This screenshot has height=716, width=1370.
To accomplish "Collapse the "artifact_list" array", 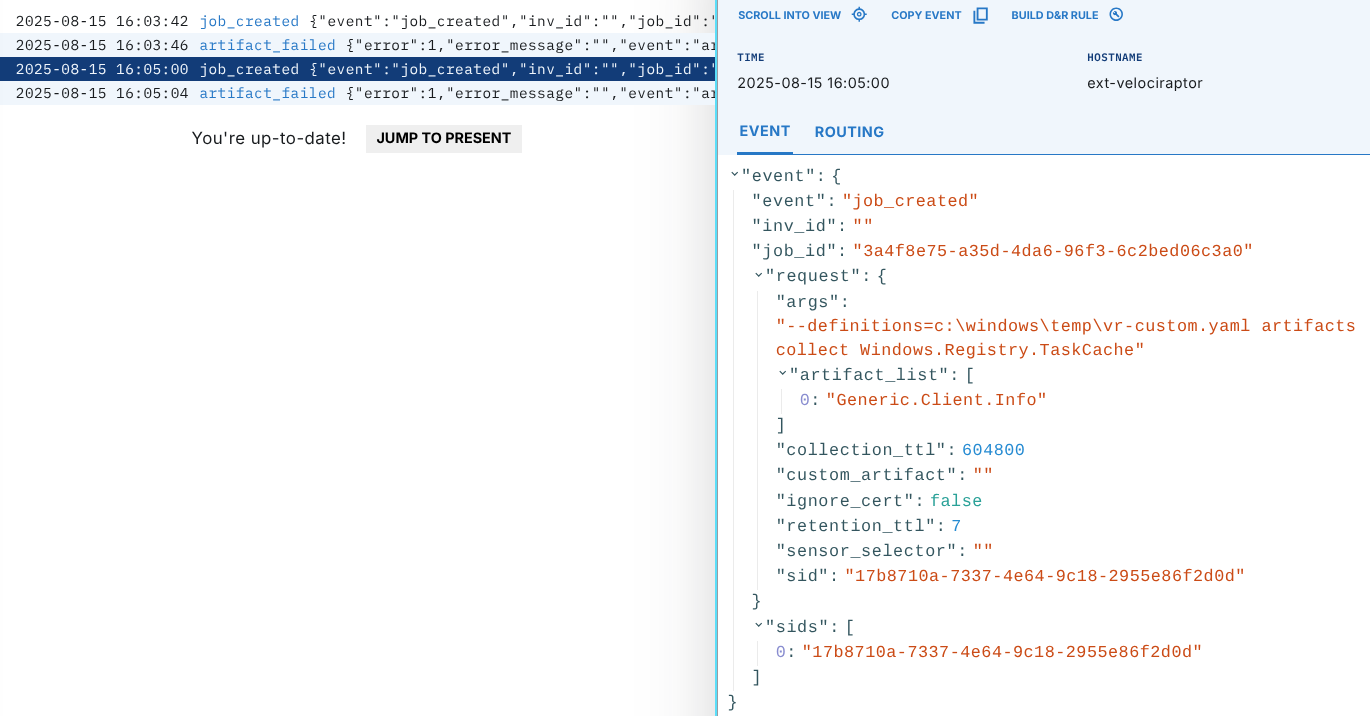I will 783,374.
